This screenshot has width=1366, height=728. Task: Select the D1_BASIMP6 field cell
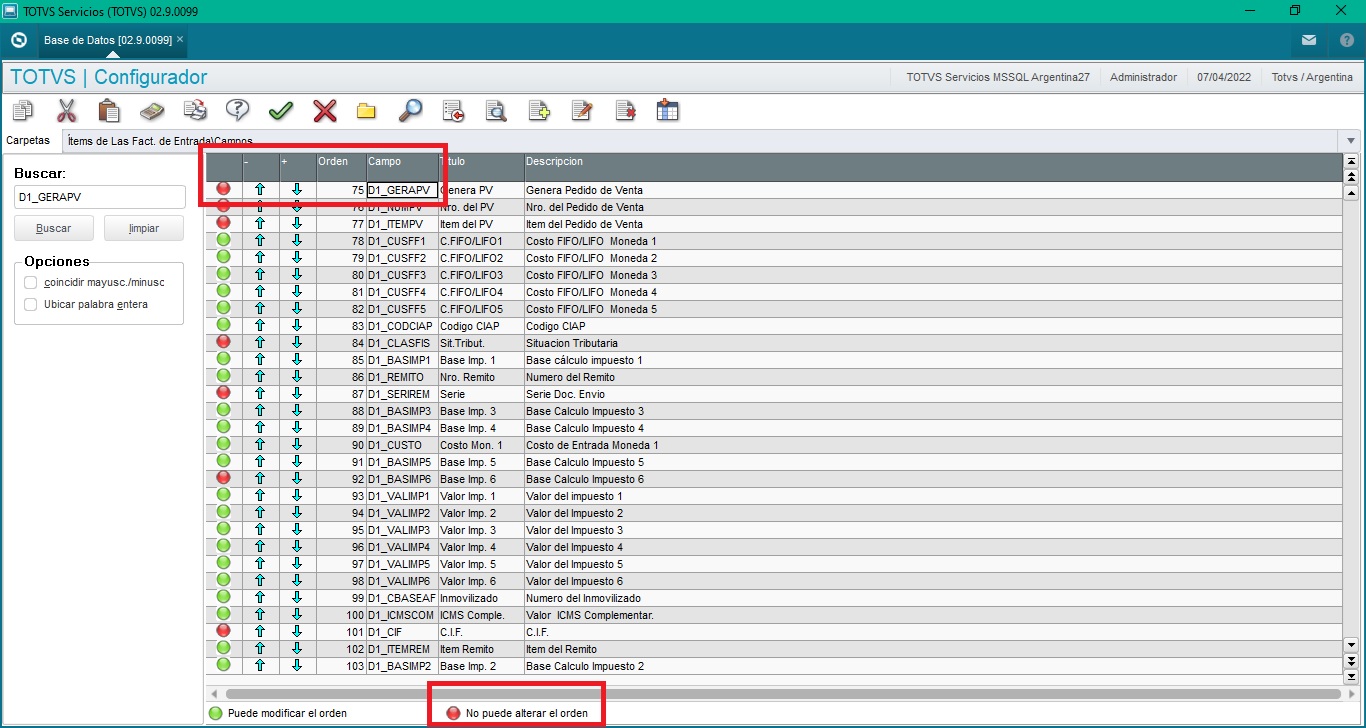click(402, 479)
